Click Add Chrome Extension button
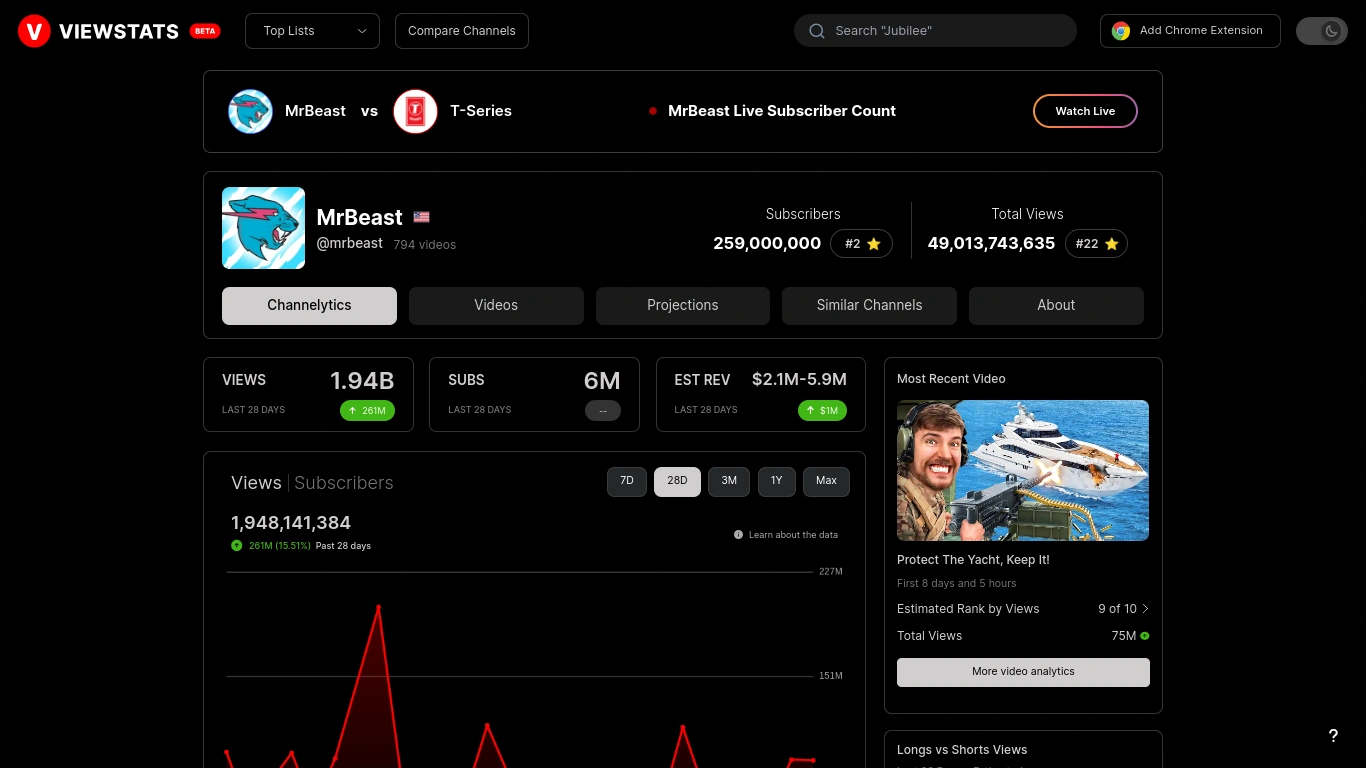 [x=1190, y=31]
